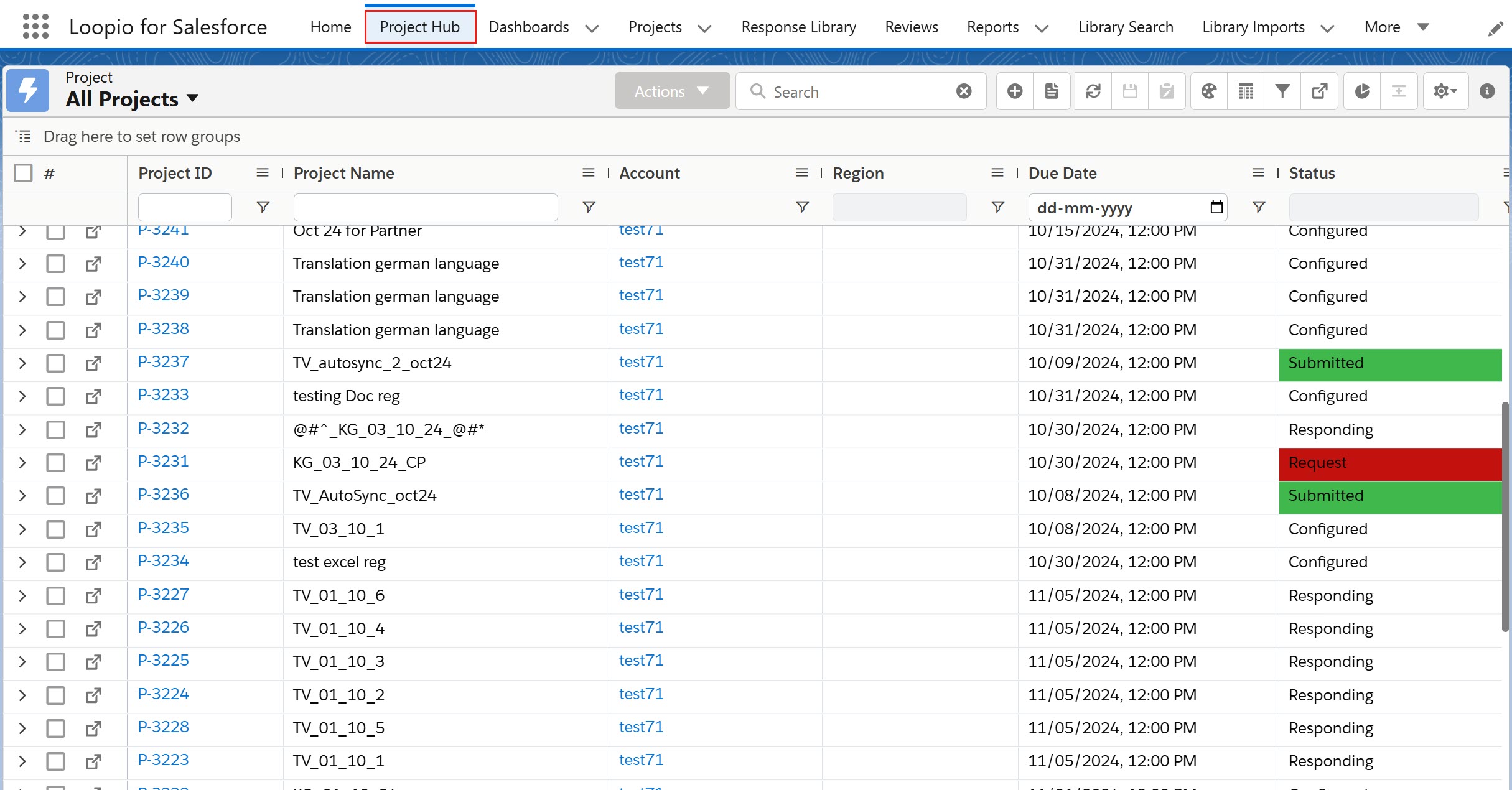The width and height of the screenshot is (1512, 790).
Task: Open the Dashboards tab dropdown chevron
Action: pyautogui.click(x=592, y=28)
